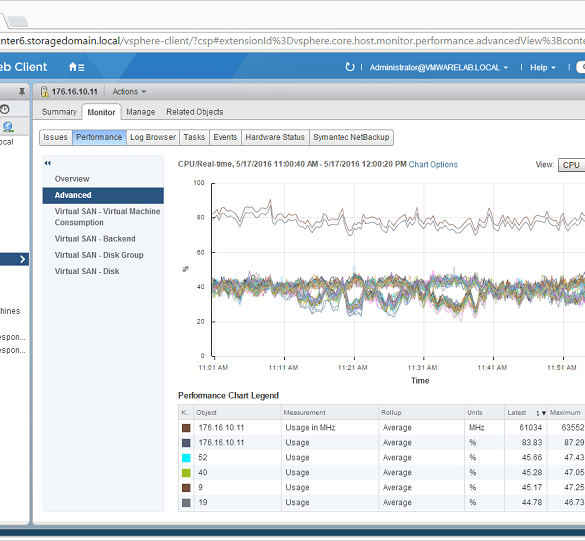The height and width of the screenshot is (541, 585).
Task: Click the history clock icon in navigator
Action: tap(5, 109)
